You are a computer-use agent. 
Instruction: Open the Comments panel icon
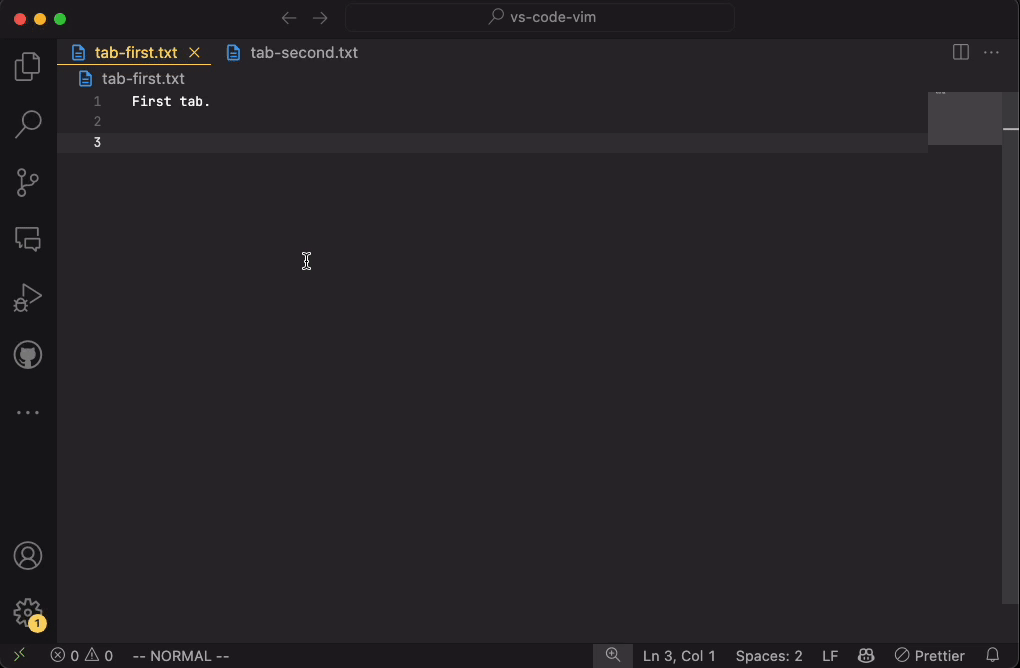pyautogui.click(x=27, y=239)
